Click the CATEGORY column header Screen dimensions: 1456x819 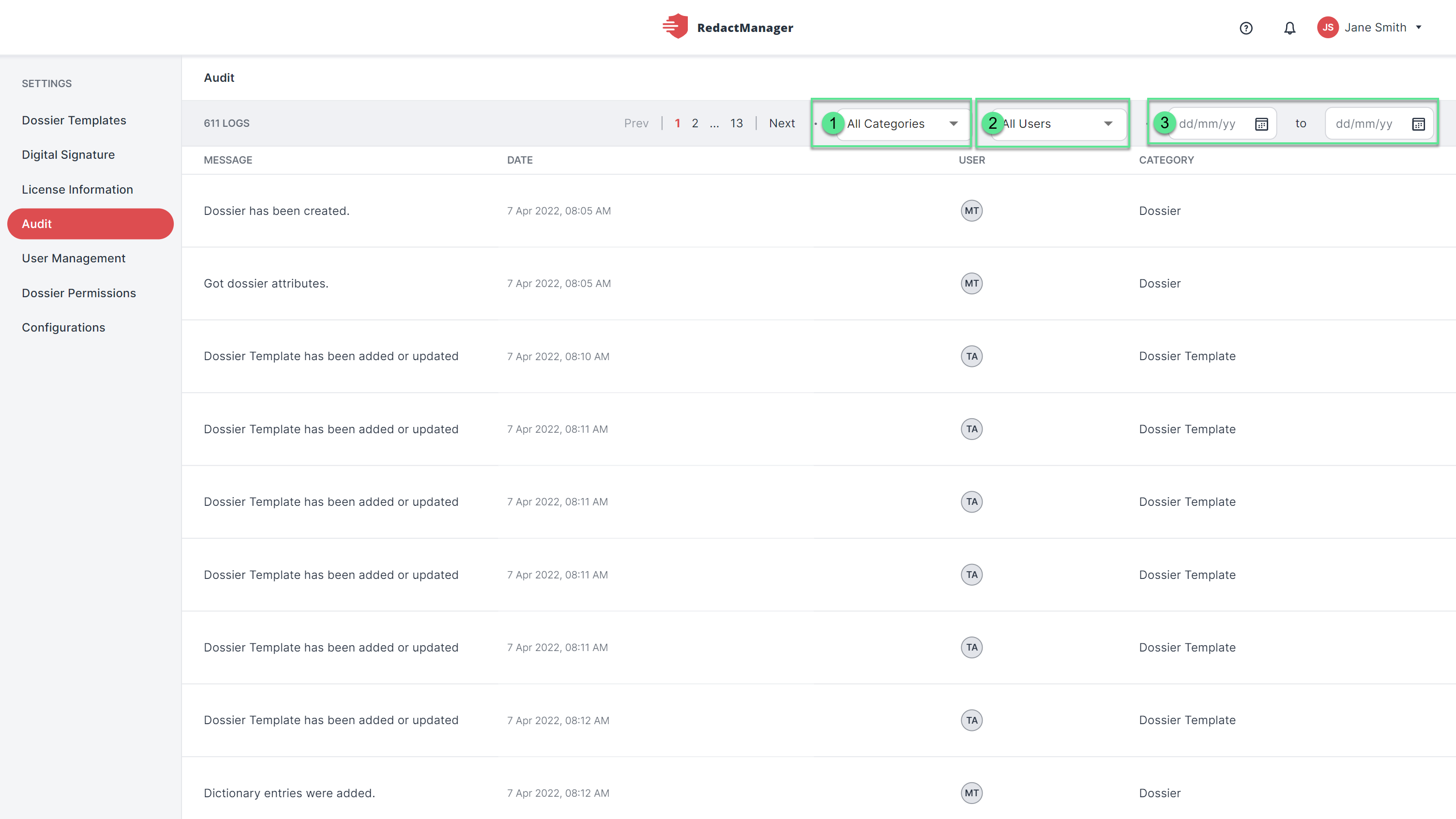pos(1166,160)
